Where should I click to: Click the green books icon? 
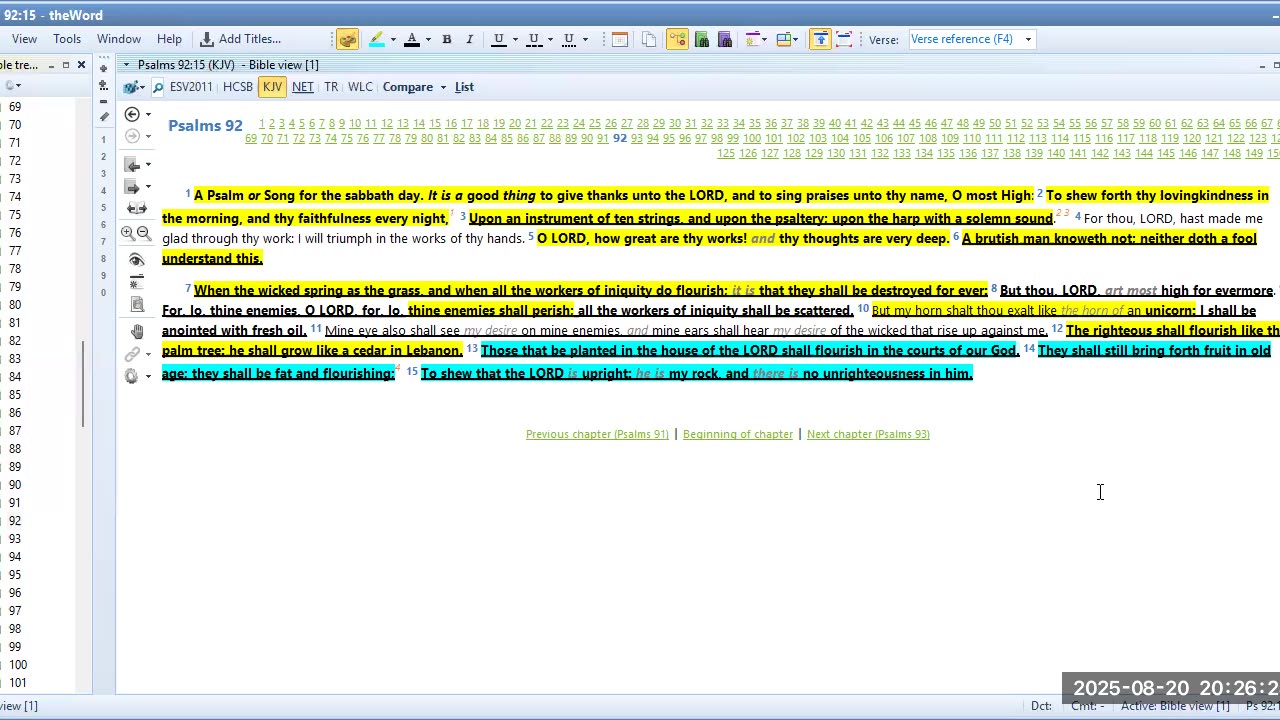click(x=701, y=39)
